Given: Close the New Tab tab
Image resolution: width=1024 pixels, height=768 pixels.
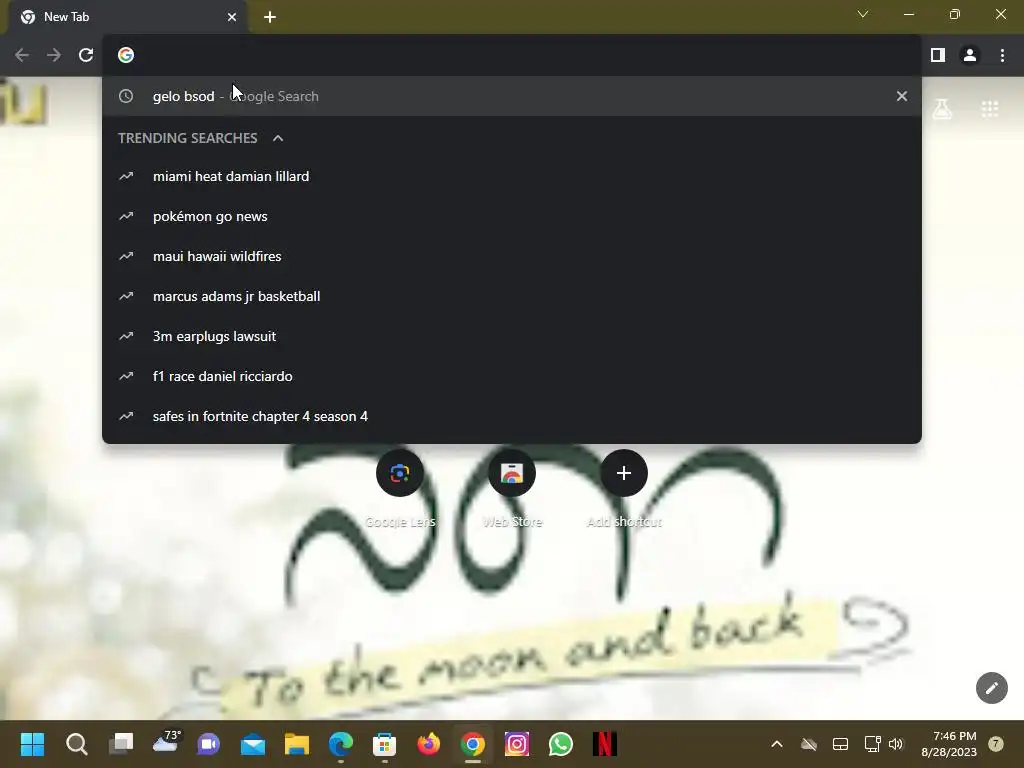Looking at the screenshot, I should coord(232,17).
